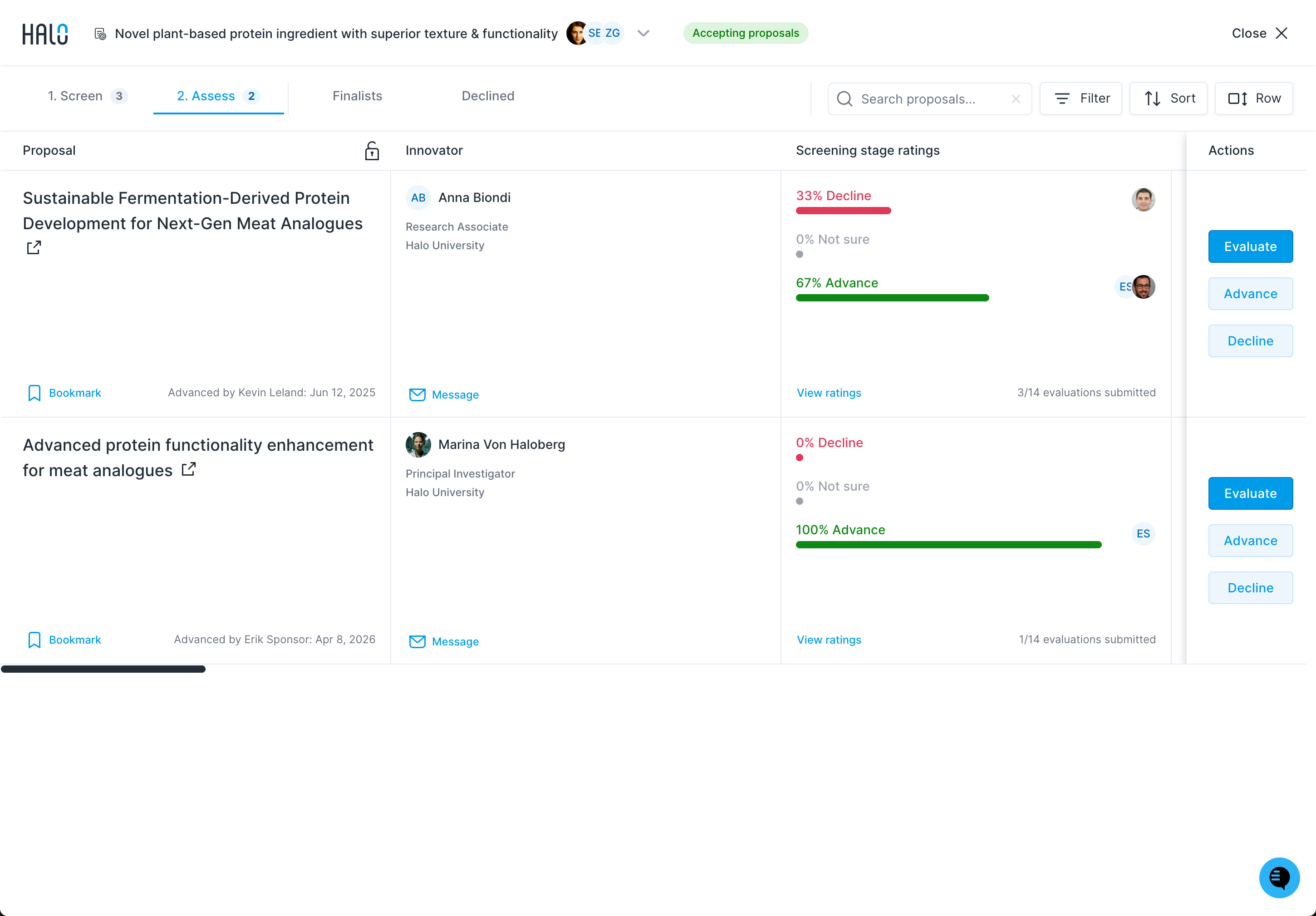Screen dimensions: 1316x916
Task: Open the Filter options
Action: [x=1080, y=98]
